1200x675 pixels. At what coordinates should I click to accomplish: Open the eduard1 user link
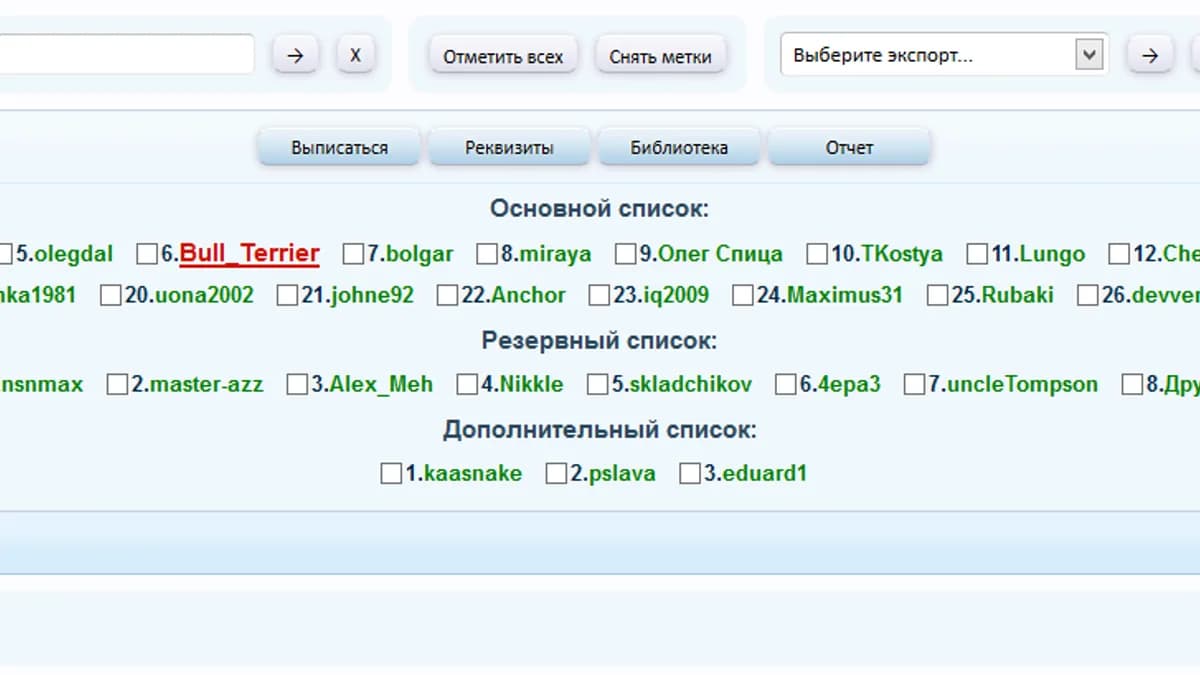(x=764, y=474)
